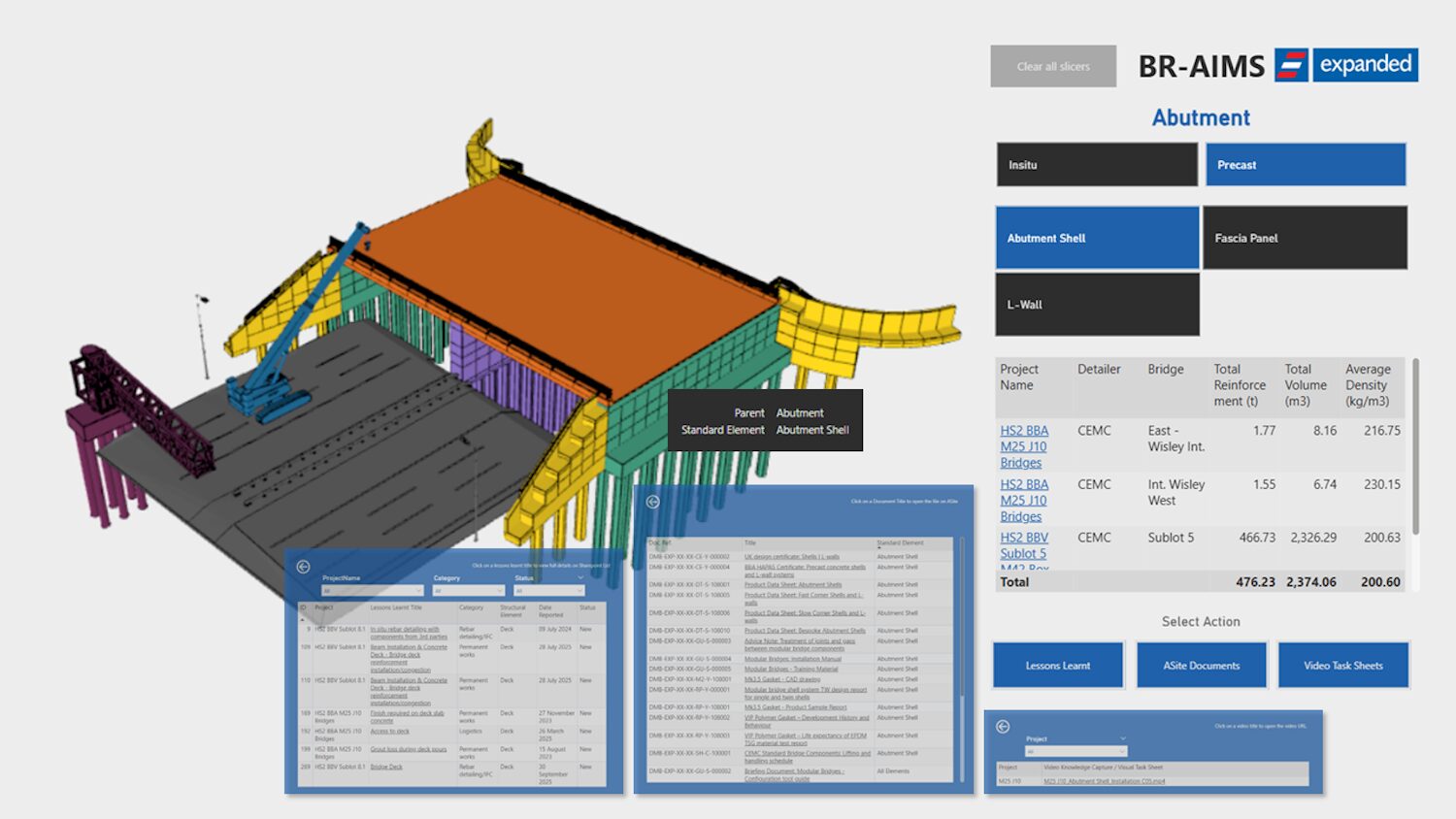Click the BR-AIMS red-blue logo icon
This screenshot has height=819, width=1456.
pyautogui.click(x=1290, y=65)
